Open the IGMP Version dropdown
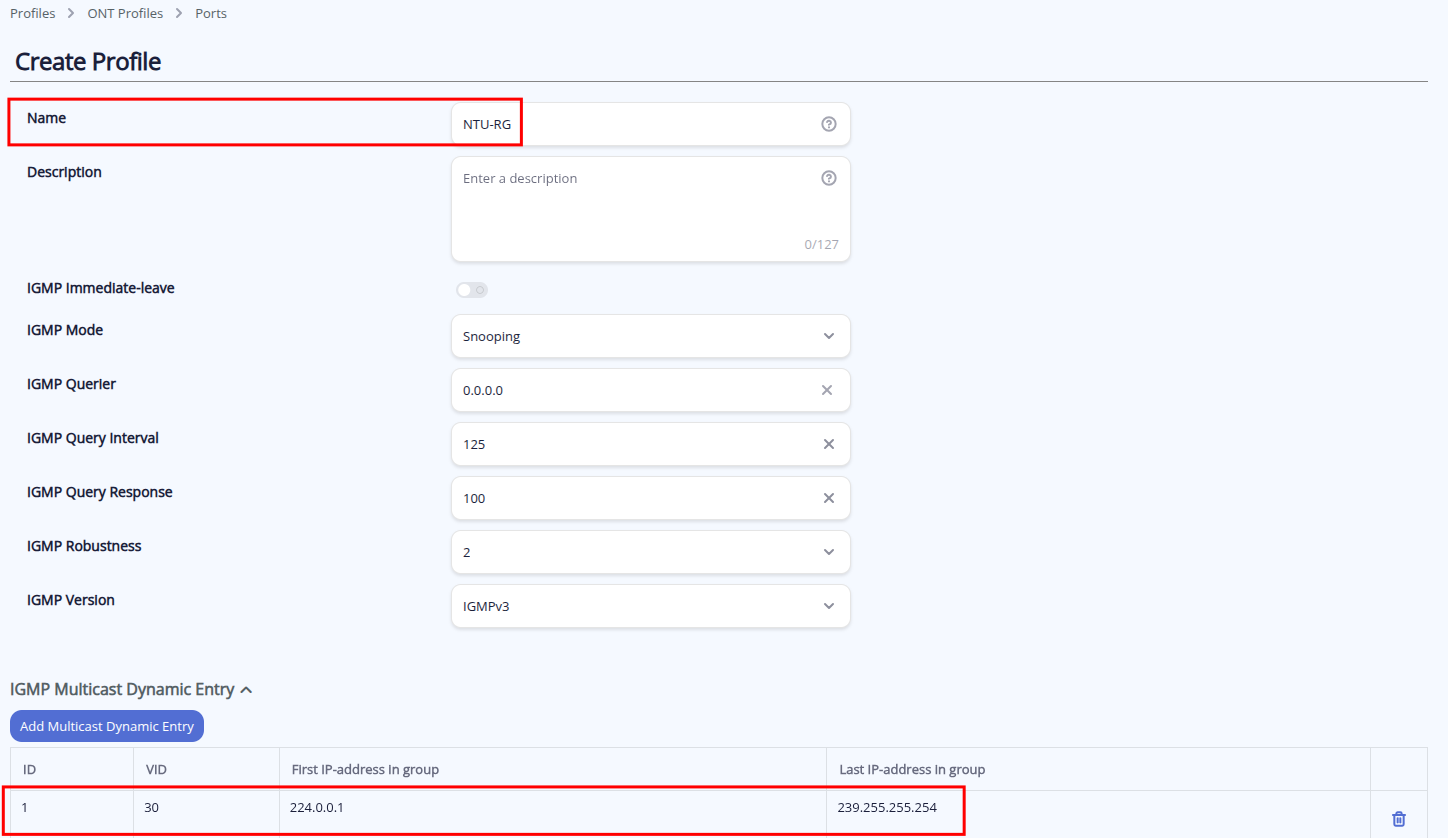The width and height of the screenshot is (1448, 839). point(650,606)
